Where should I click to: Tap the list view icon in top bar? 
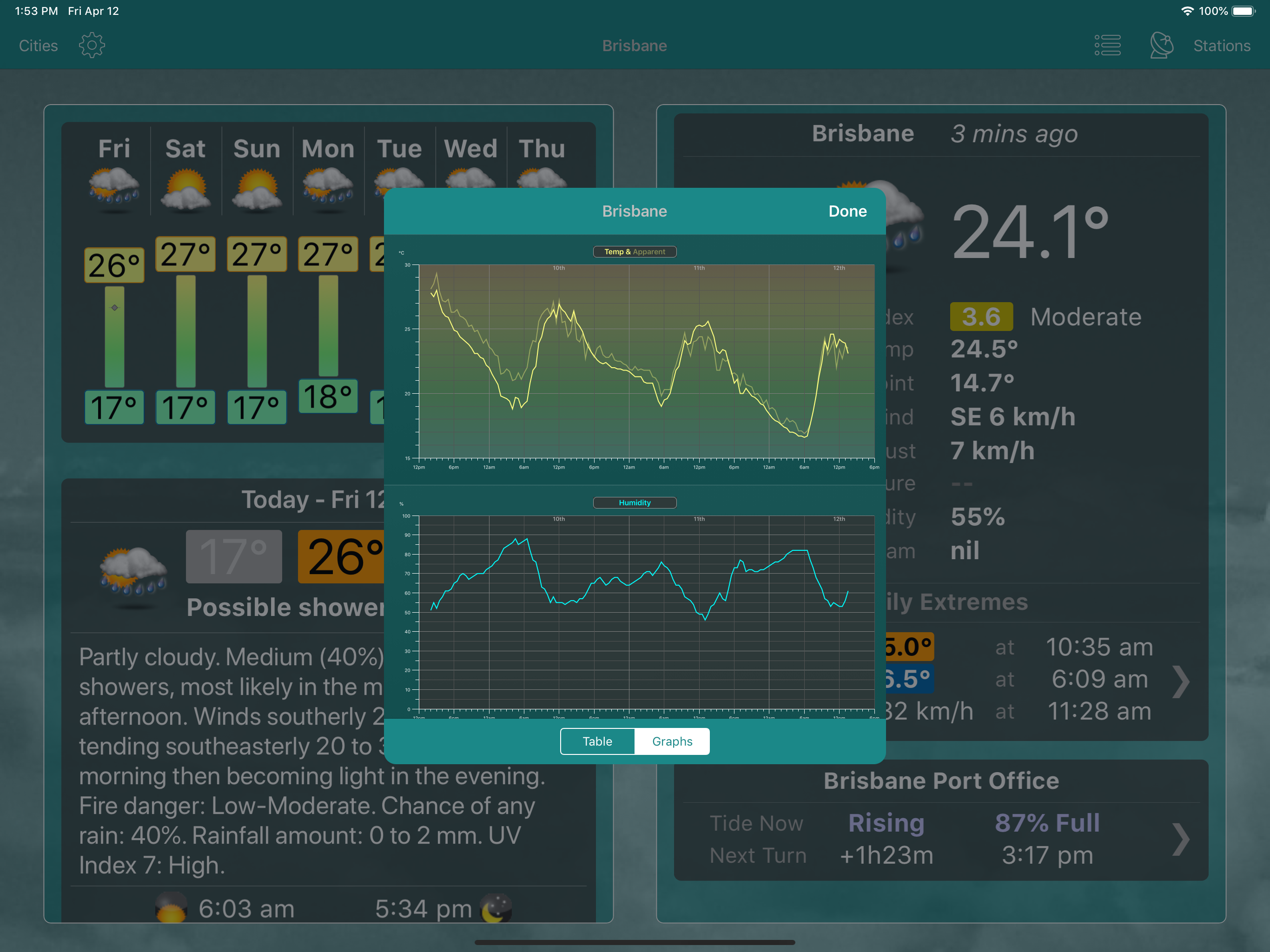pos(1107,46)
